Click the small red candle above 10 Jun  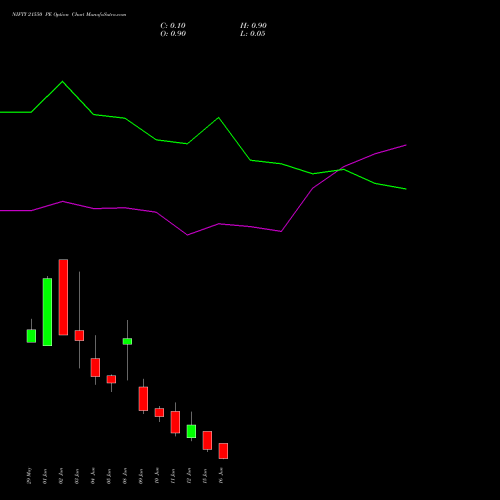[x=159, y=413]
